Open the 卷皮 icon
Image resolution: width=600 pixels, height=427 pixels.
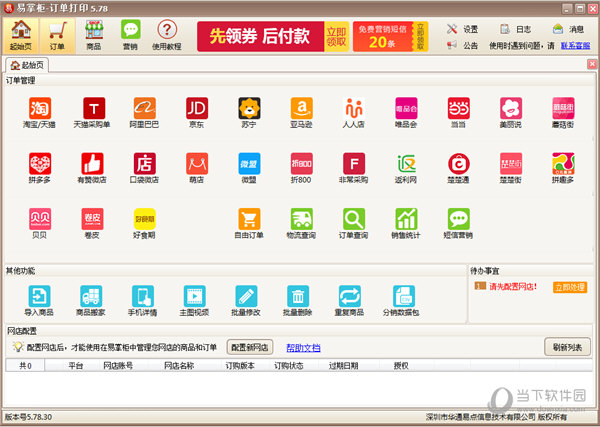tap(92, 219)
